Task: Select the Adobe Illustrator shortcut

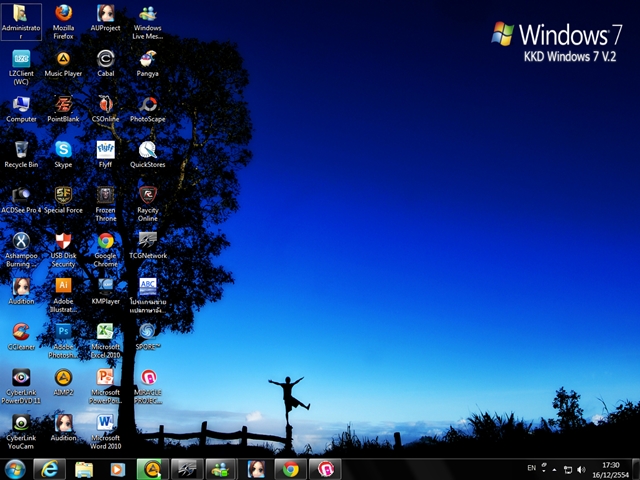Action: tap(63, 296)
